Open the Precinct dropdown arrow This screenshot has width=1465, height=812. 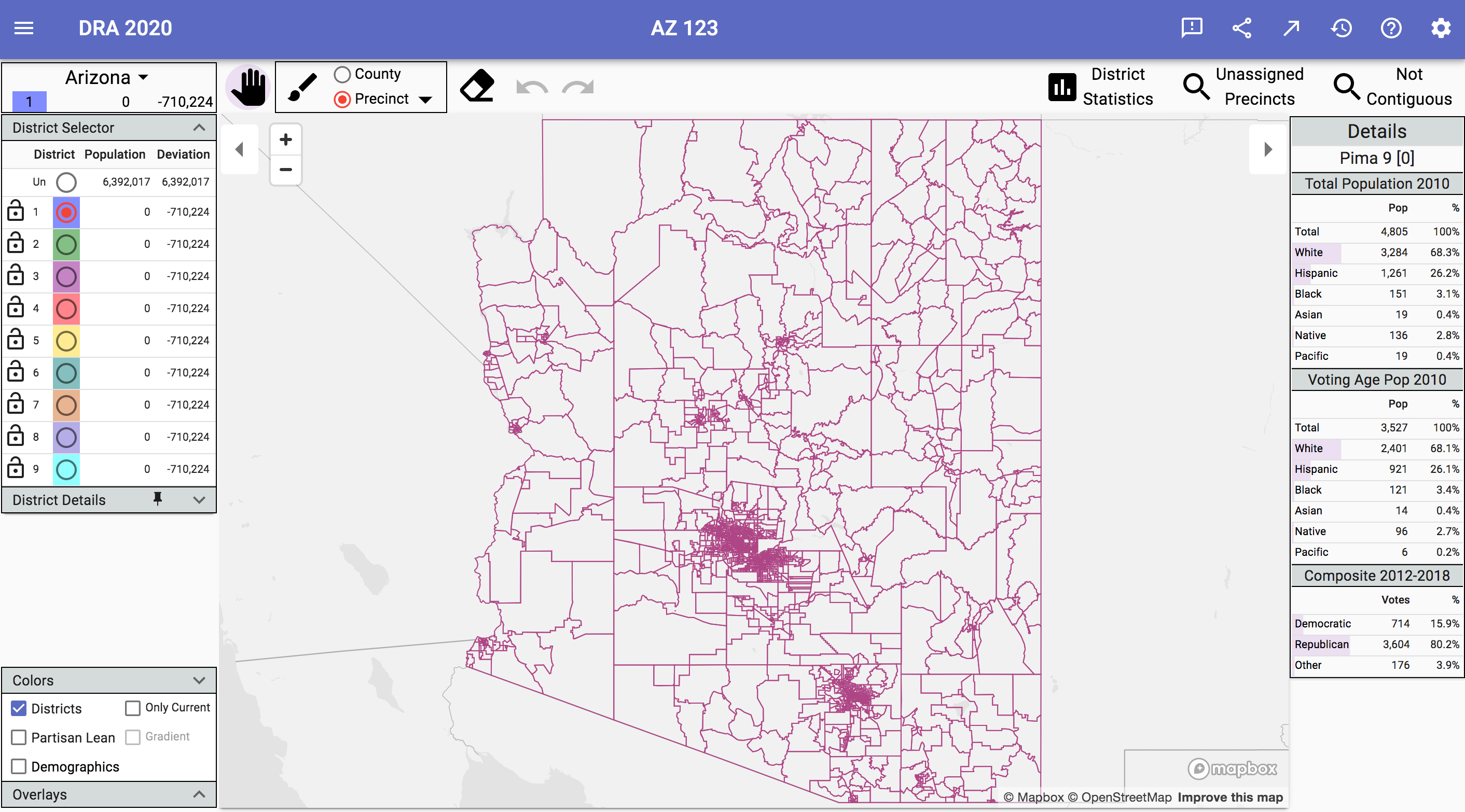[426, 99]
